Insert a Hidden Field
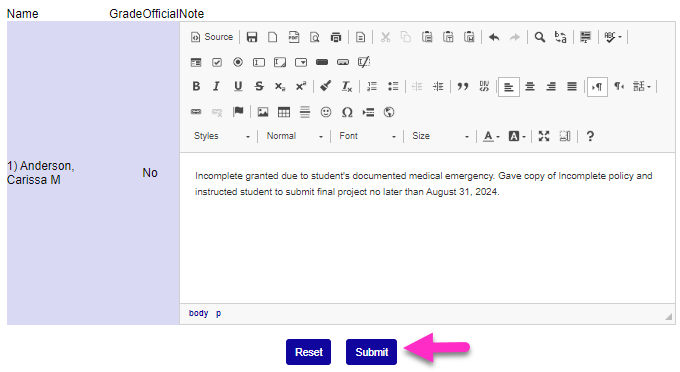 click(364, 62)
